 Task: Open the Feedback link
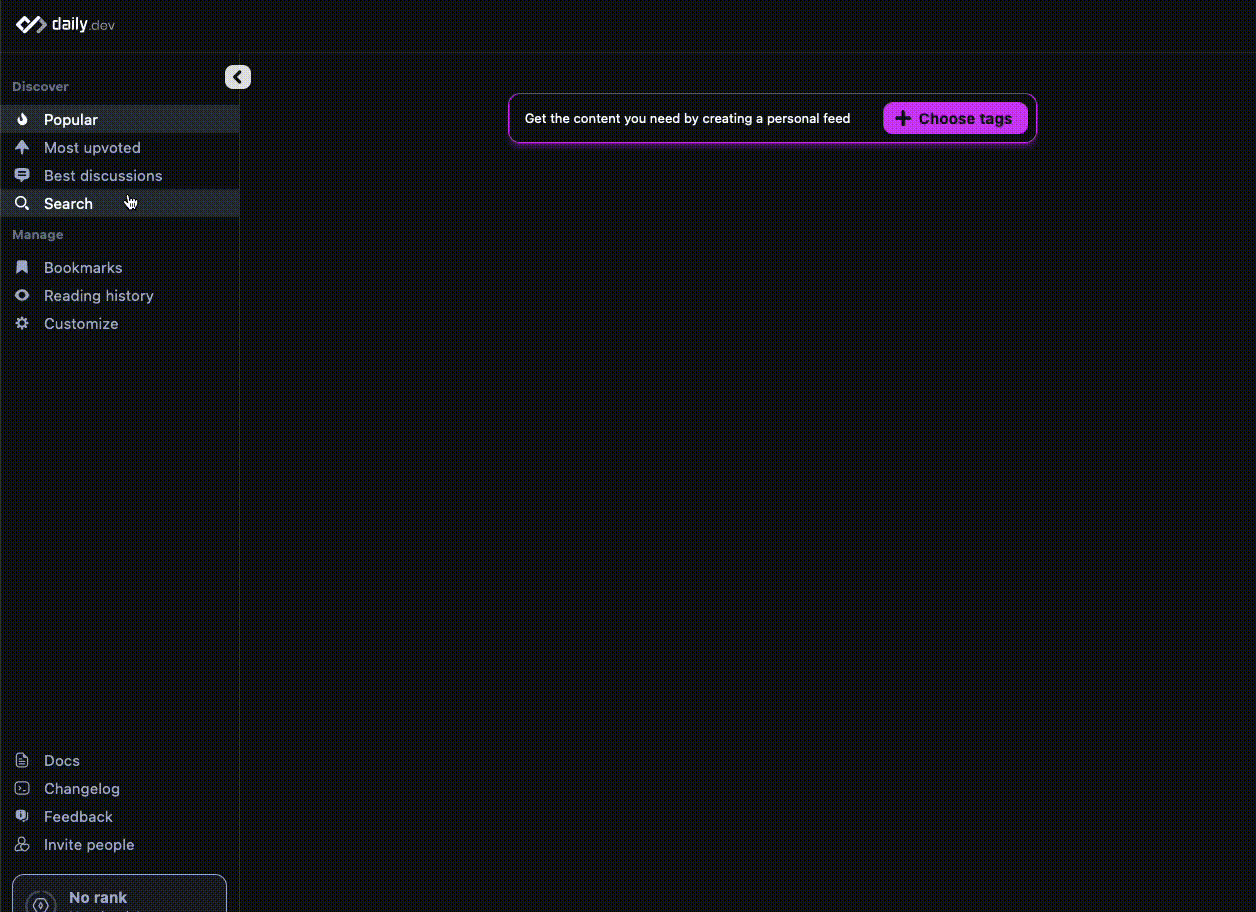tap(119, 816)
